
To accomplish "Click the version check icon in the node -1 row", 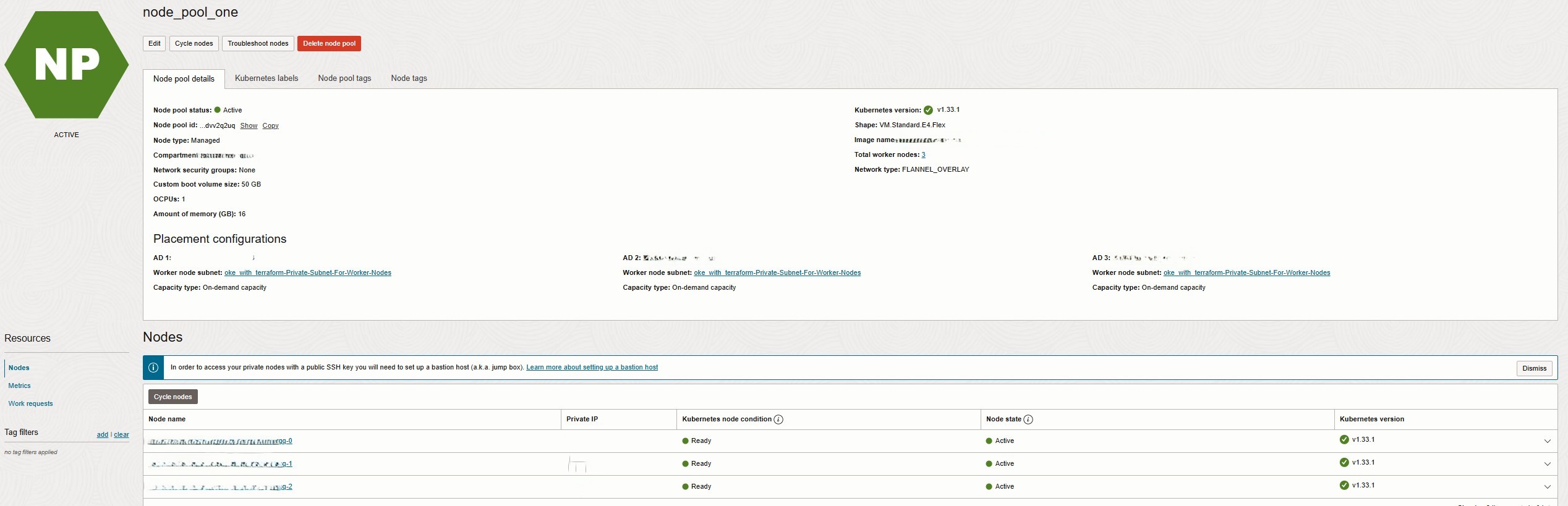I will click(1344, 463).
